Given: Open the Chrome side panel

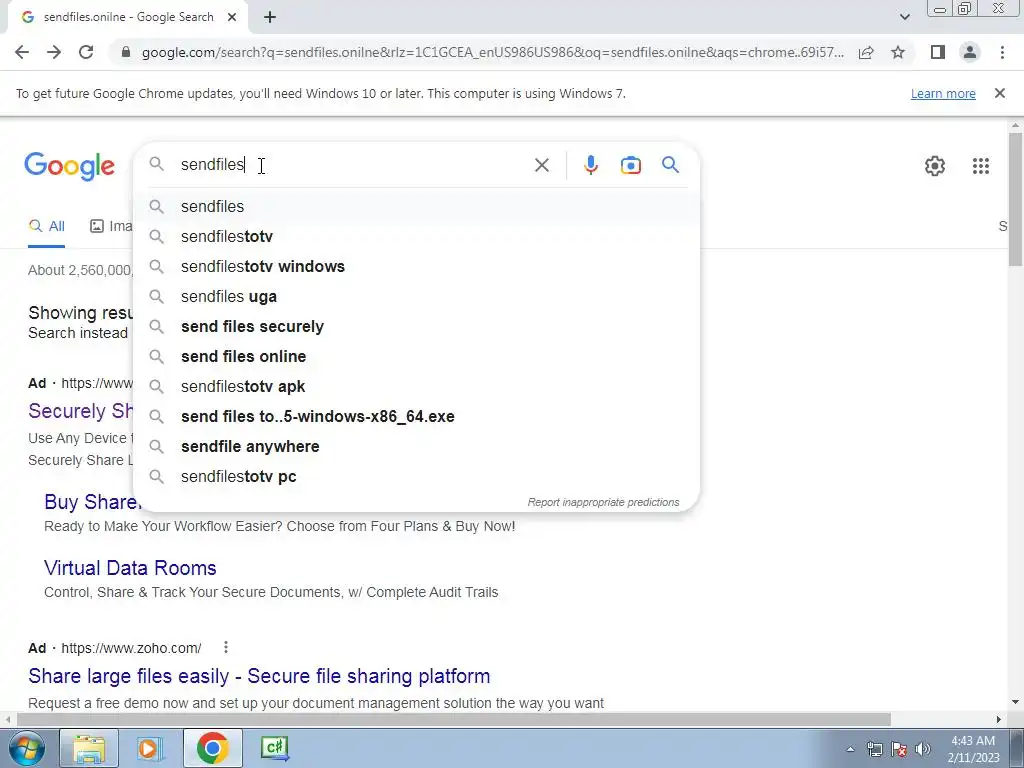Looking at the screenshot, I should (938, 52).
